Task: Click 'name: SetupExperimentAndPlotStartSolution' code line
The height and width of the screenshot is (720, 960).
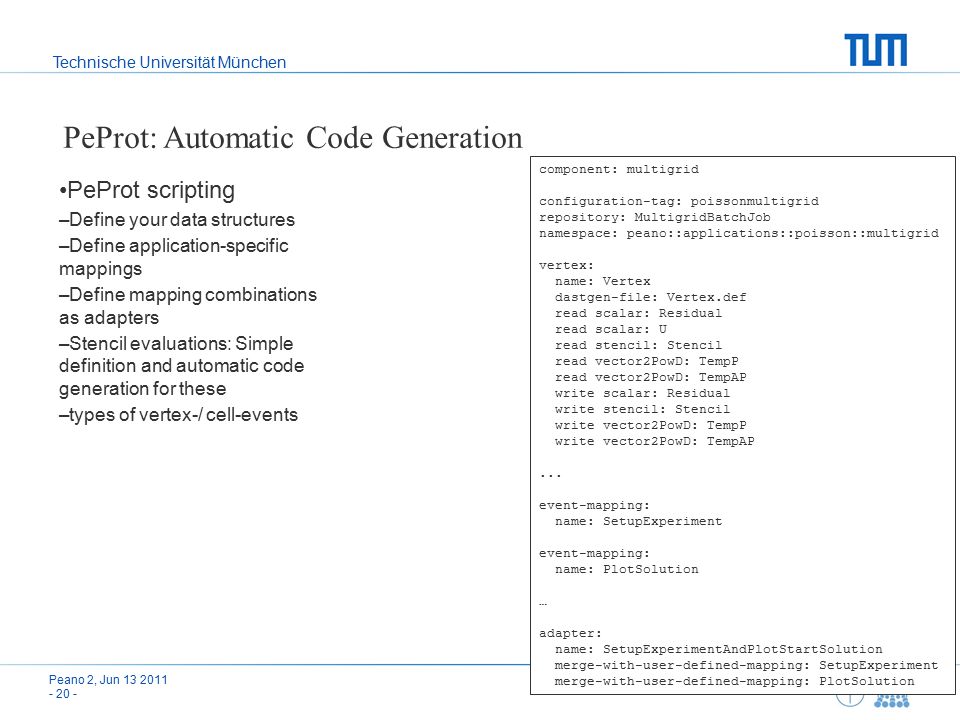Action: (x=719, y=649)
